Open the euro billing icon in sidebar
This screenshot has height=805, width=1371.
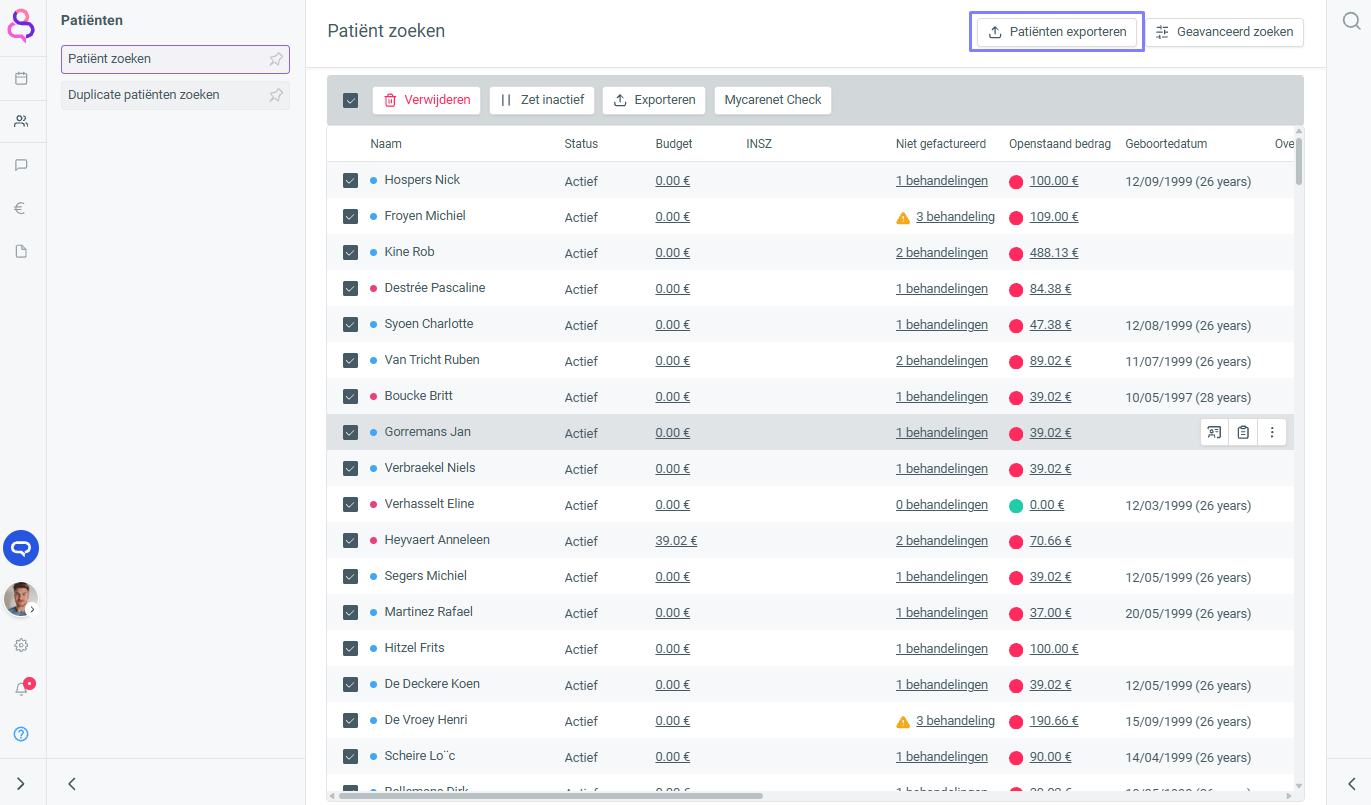(x=21, y=208)
